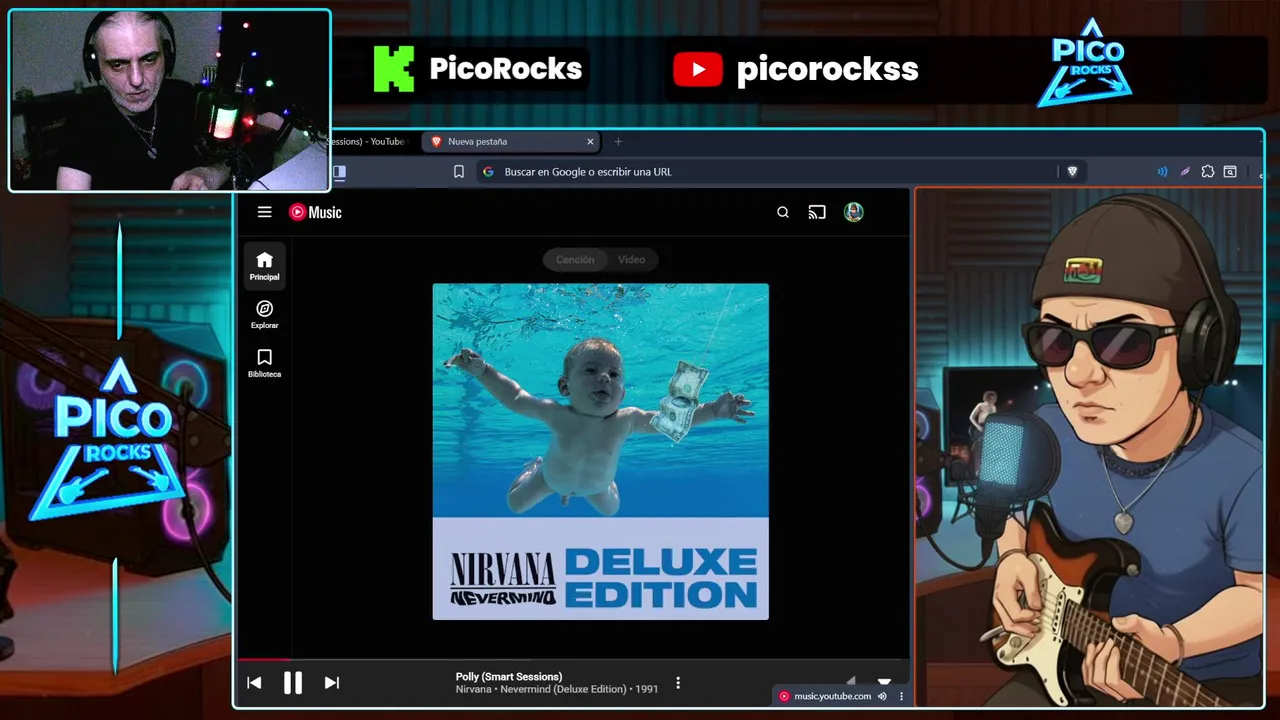This screenshot has height=720, width=1280.
Task: Open the YouTube Music search icon
Action: (783, 212)
